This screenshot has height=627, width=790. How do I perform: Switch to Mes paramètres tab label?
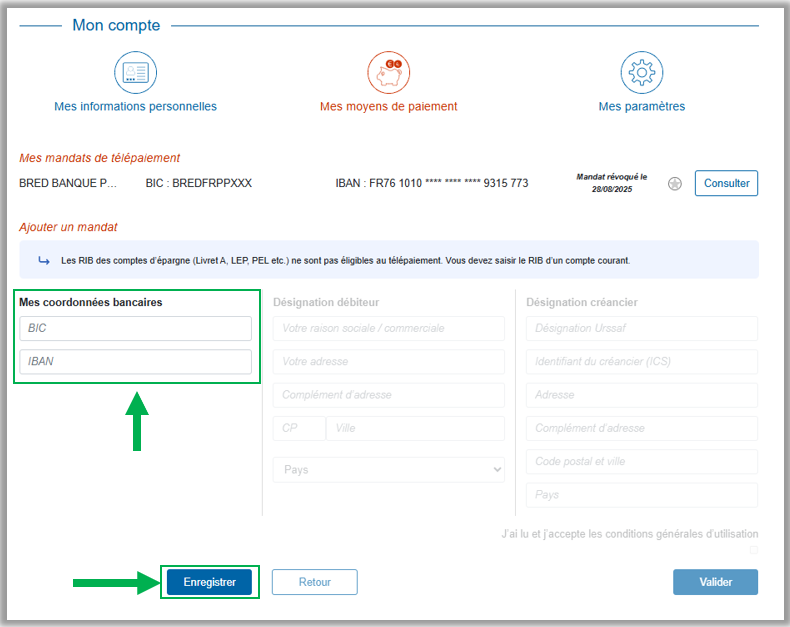click(641, 106)
